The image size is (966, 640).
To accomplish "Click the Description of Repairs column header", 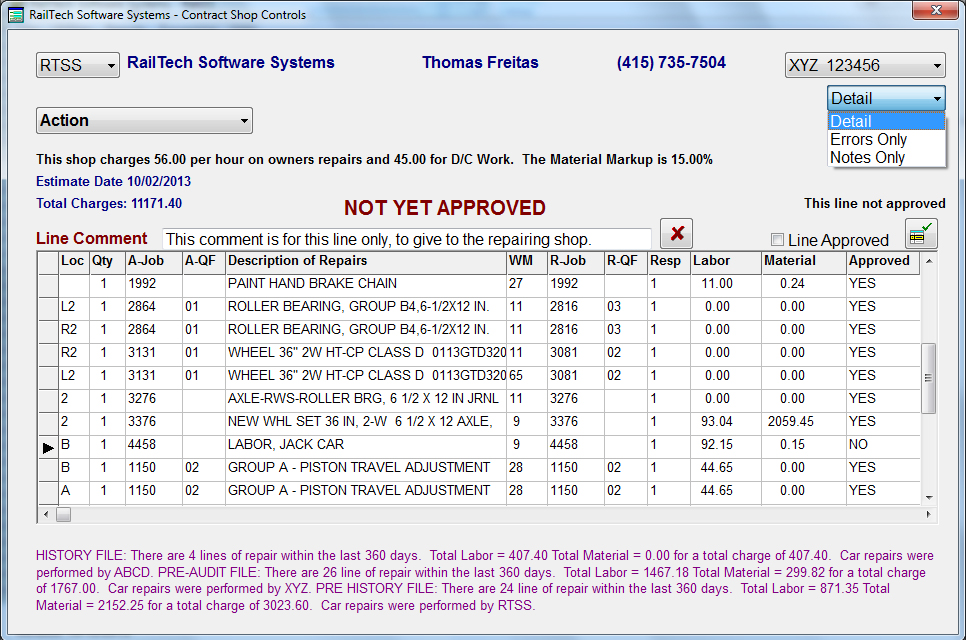I will (x=366, y=261).
